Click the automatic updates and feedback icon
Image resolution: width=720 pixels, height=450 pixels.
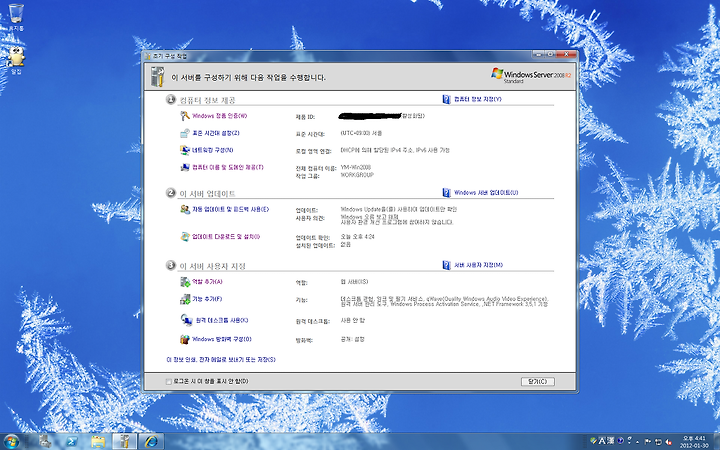pos(185,209)
